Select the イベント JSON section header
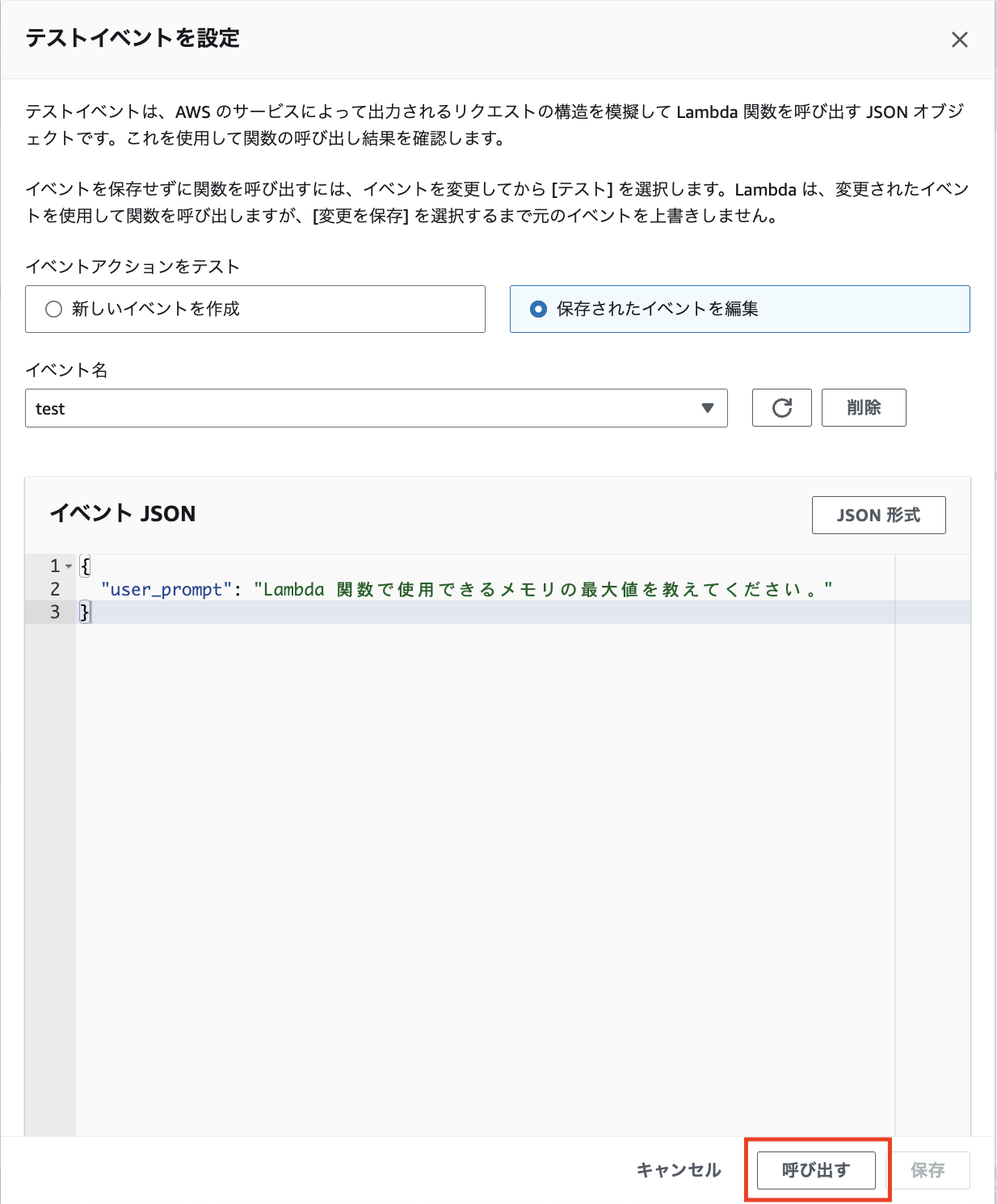Viewport: 997px width, 1204px height. pos(123,514)
